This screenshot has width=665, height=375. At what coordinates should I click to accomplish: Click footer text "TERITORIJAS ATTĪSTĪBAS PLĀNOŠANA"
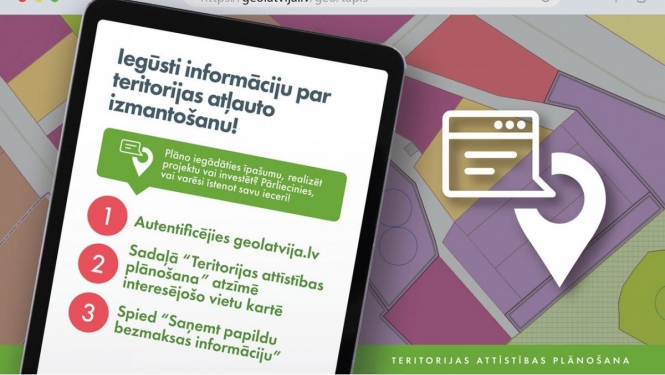(x=510, y=361)
